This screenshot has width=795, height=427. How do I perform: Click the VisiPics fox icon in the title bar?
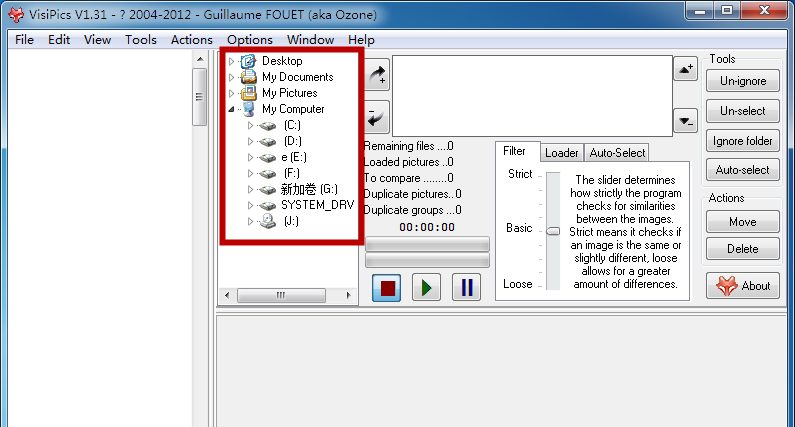(16, 14)
